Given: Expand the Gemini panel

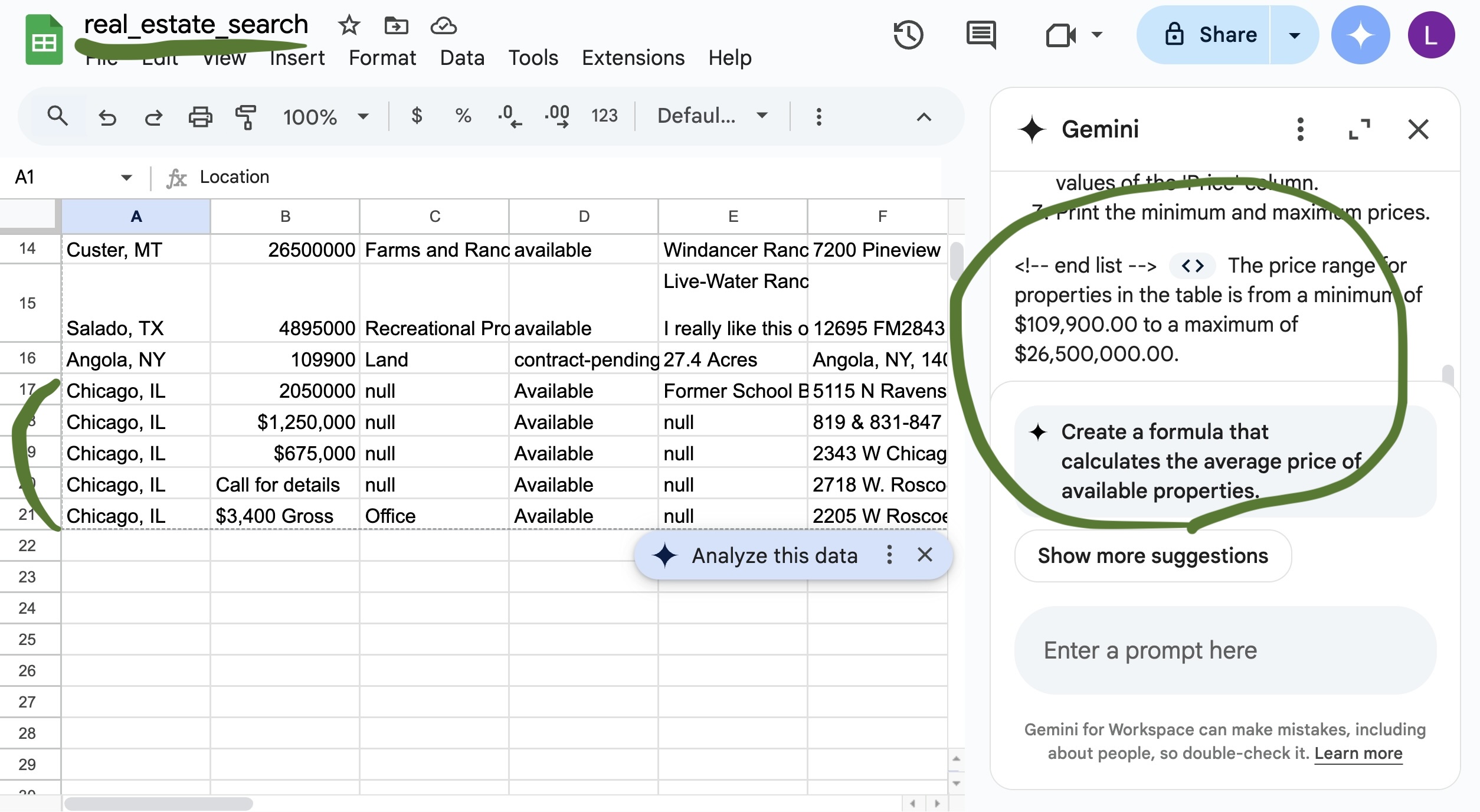Looking at the screenshot, I should click(1360, 129).
